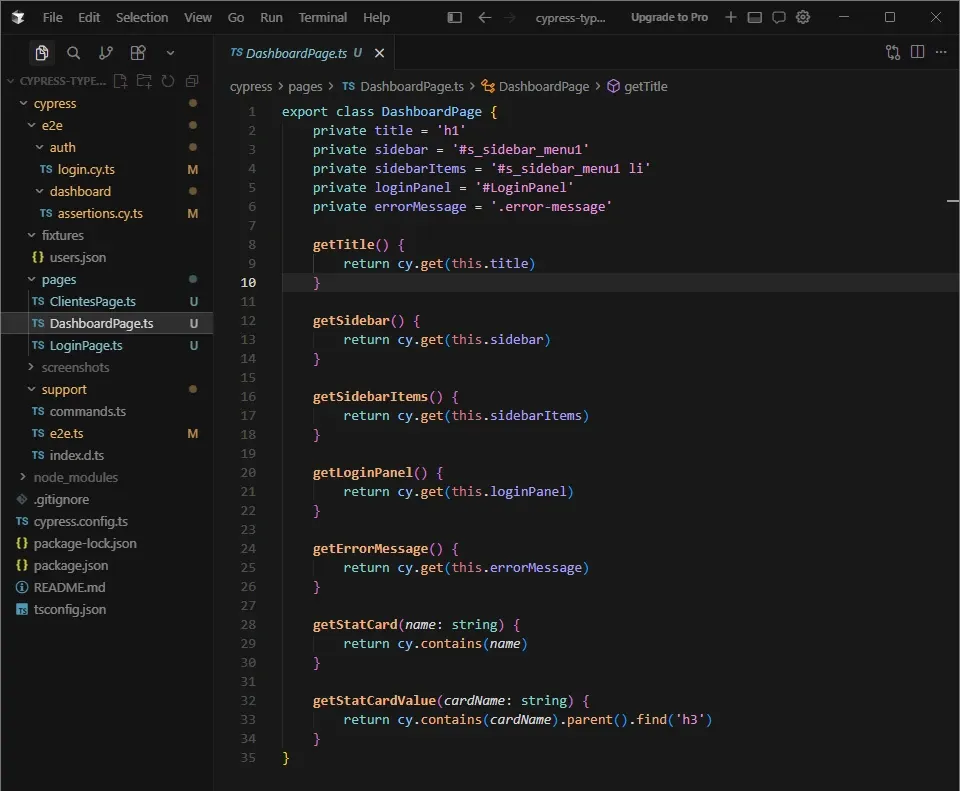The image size is (960, 791).
Task: Open the Run menu
Action: tap(271, 18)
